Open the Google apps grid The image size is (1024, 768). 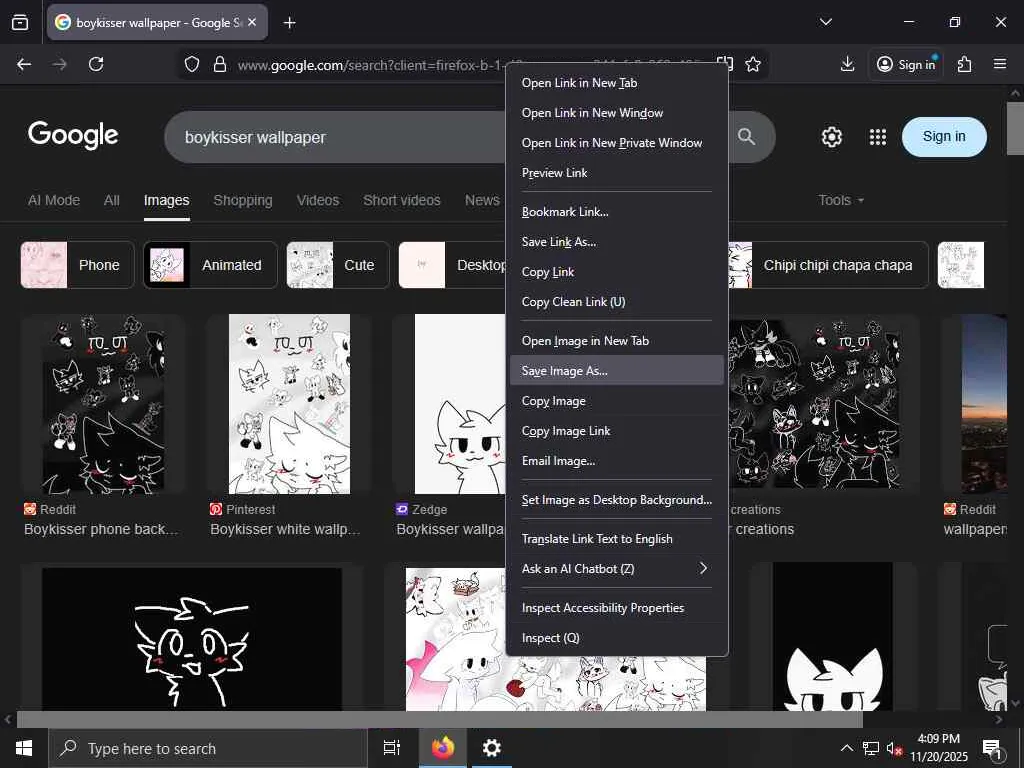(x=878, y=136)
